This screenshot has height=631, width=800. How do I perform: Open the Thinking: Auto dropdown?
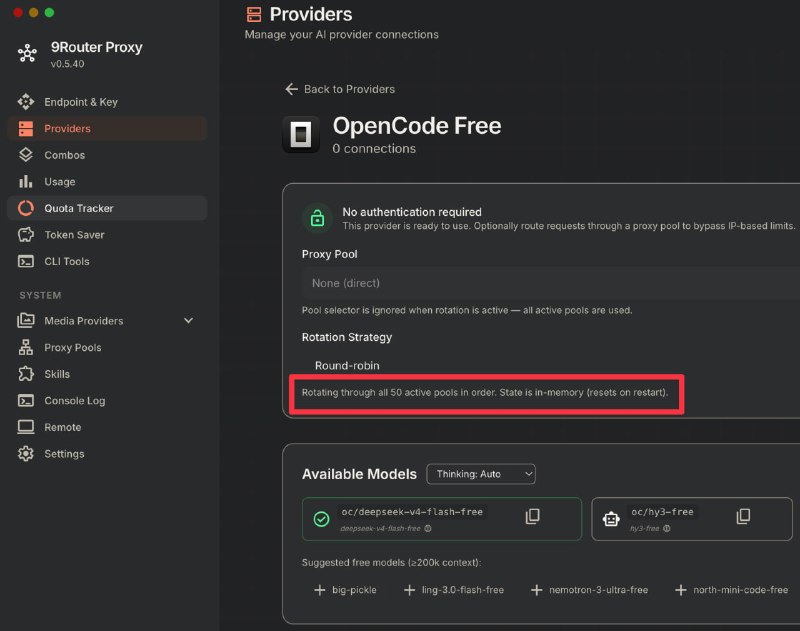(481, 474)
